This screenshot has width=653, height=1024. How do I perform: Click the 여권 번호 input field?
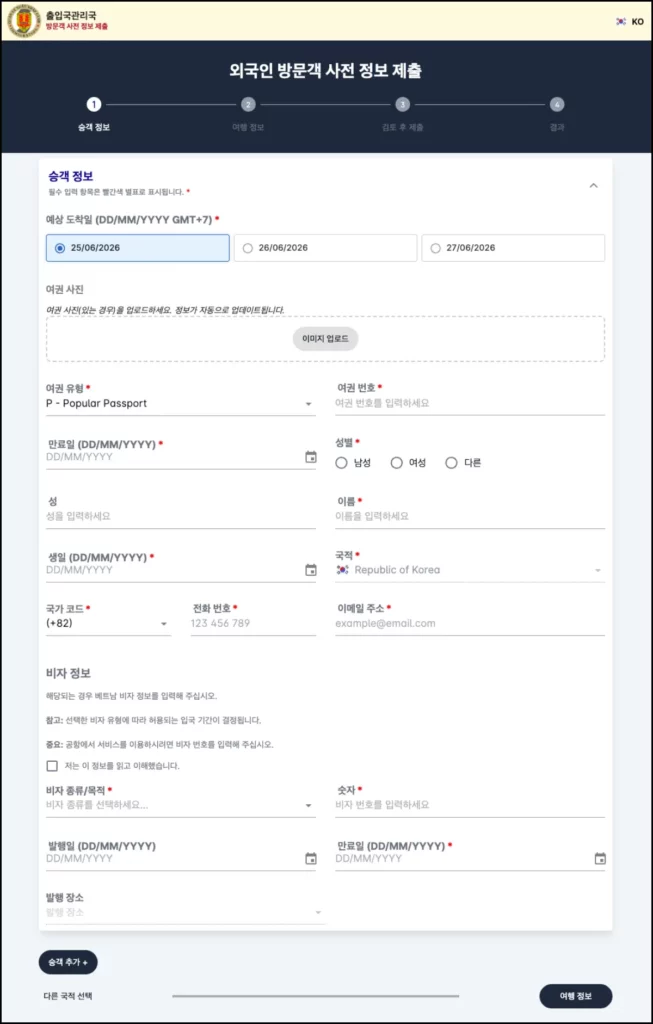click(x=470, y=404)
